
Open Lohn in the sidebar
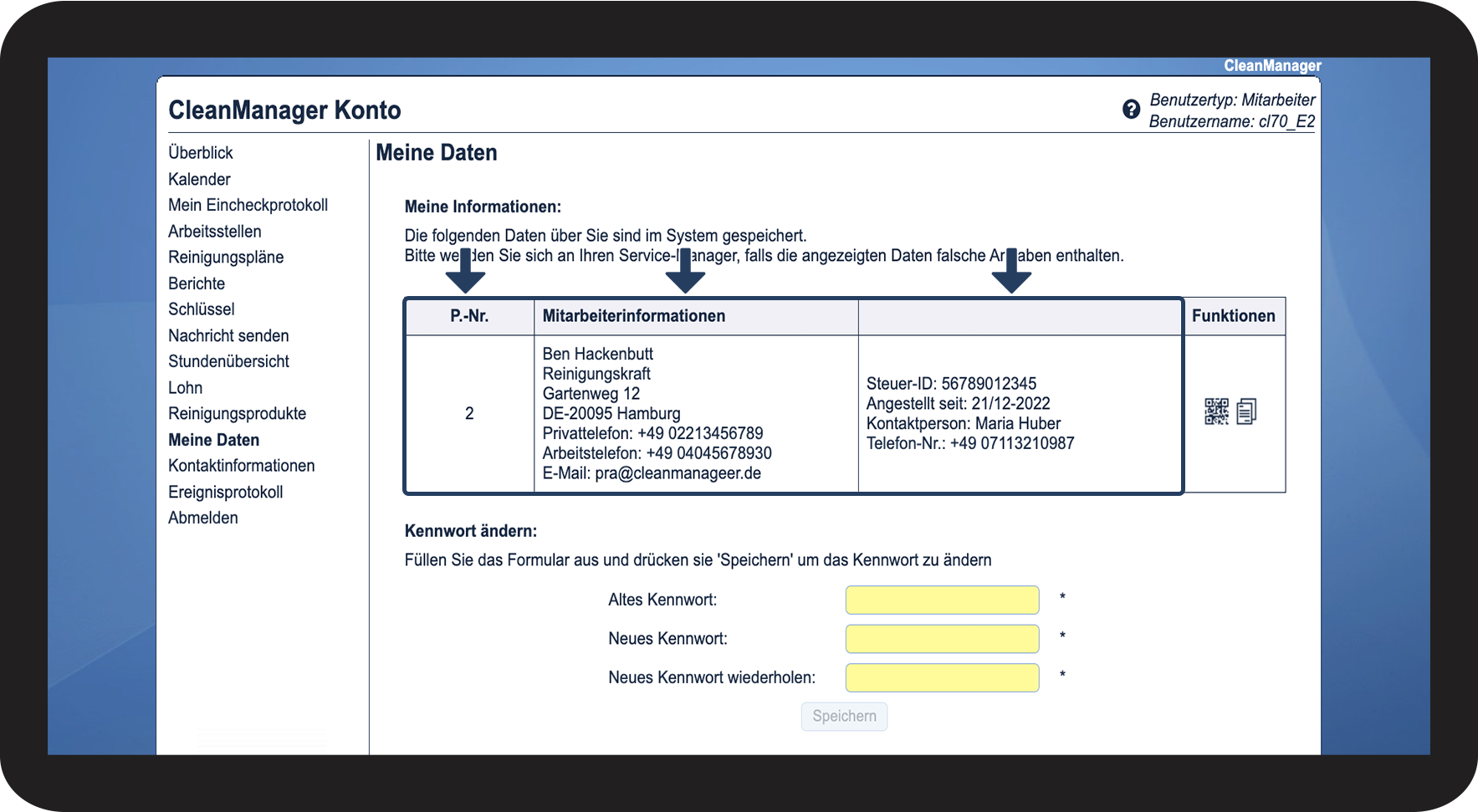coord(186,388)
